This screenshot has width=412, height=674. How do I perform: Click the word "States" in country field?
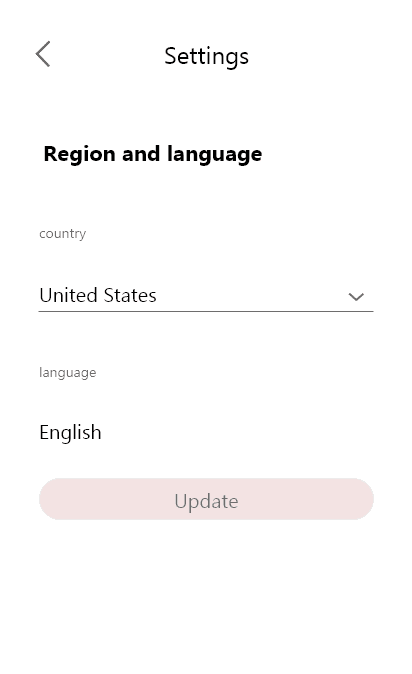(x=130, y=296)
